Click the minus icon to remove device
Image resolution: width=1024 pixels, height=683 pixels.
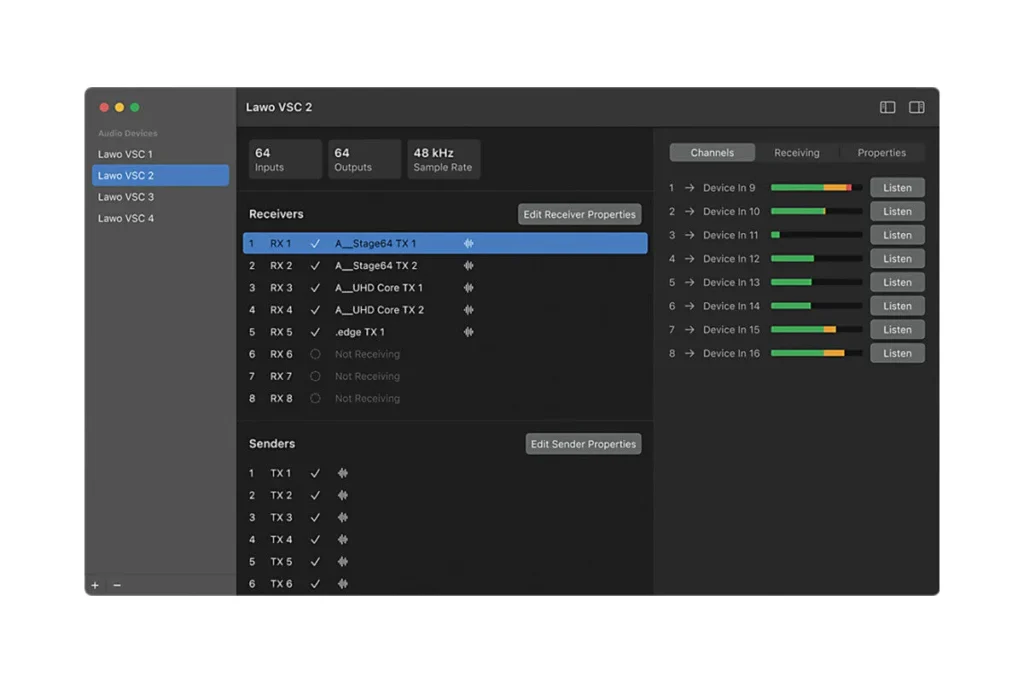[117, 585]
